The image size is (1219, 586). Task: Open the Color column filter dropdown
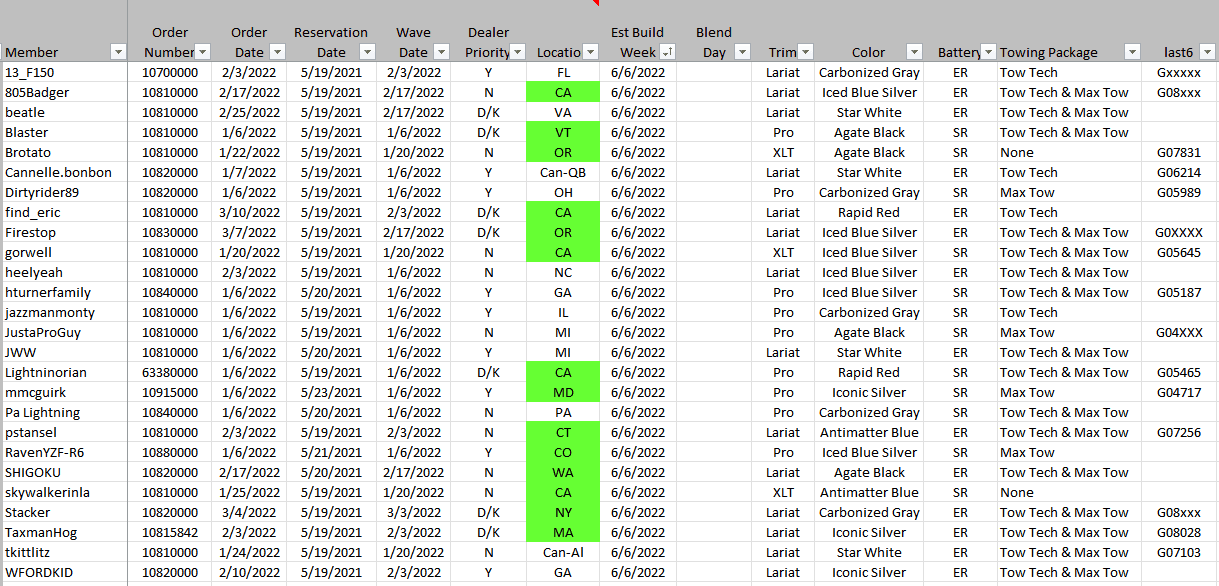(913, 52)
